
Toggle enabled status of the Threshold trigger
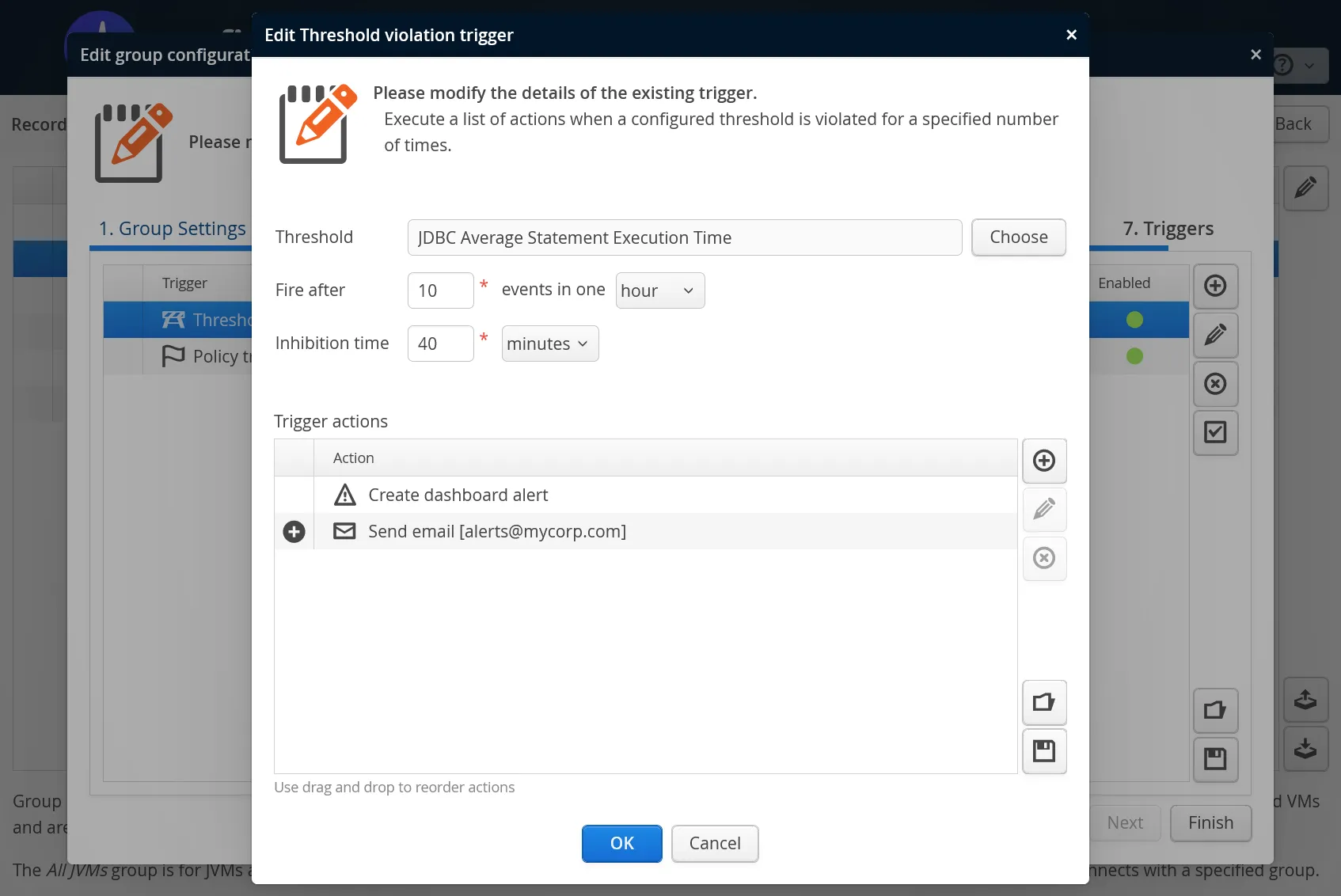tap(1135, 320)
